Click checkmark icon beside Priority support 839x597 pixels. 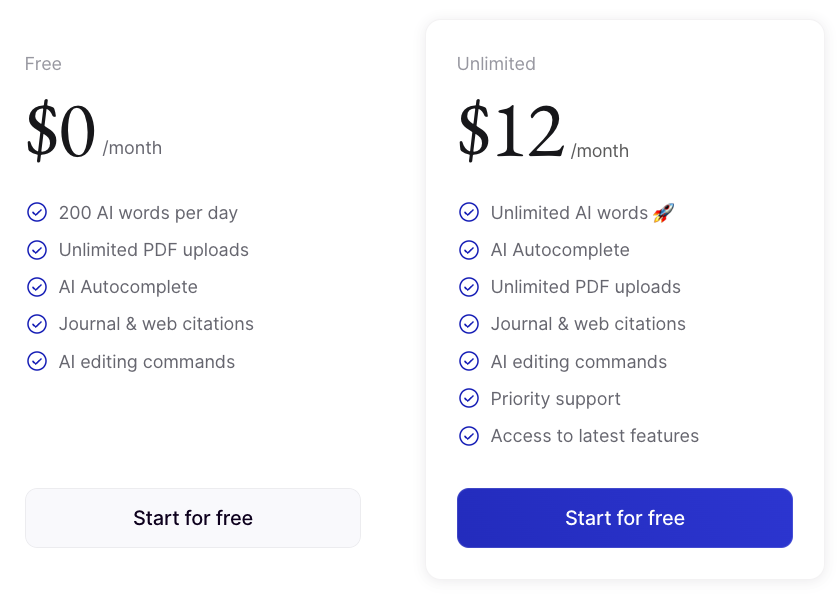469,398
